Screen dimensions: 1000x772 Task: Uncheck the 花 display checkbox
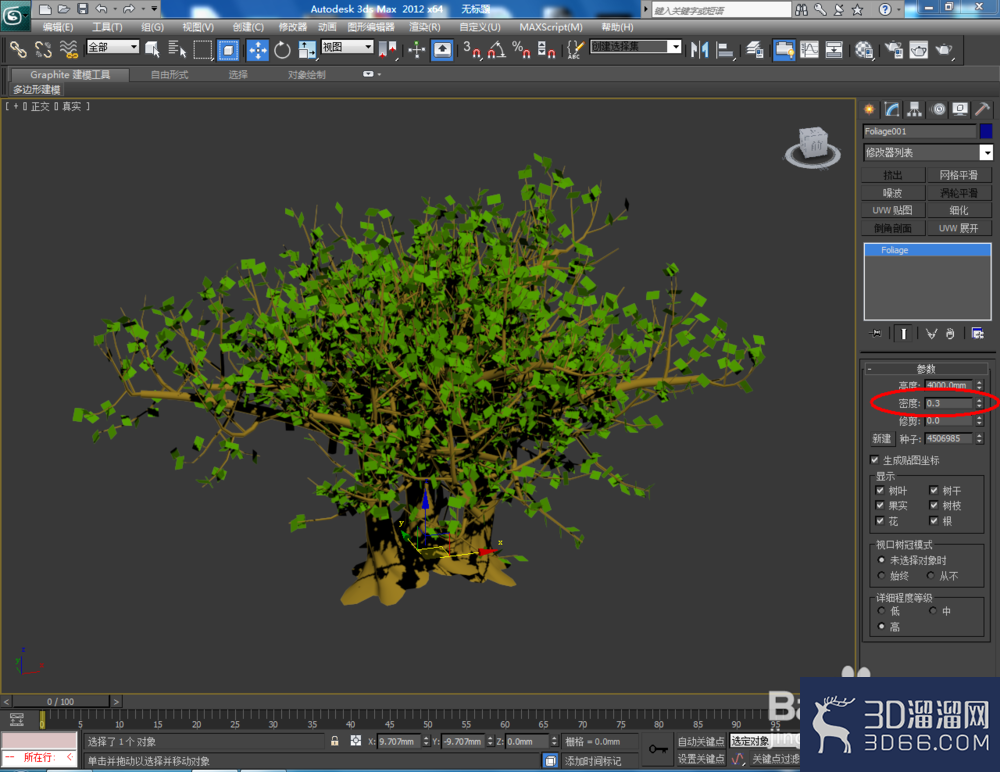coord(880,521)
